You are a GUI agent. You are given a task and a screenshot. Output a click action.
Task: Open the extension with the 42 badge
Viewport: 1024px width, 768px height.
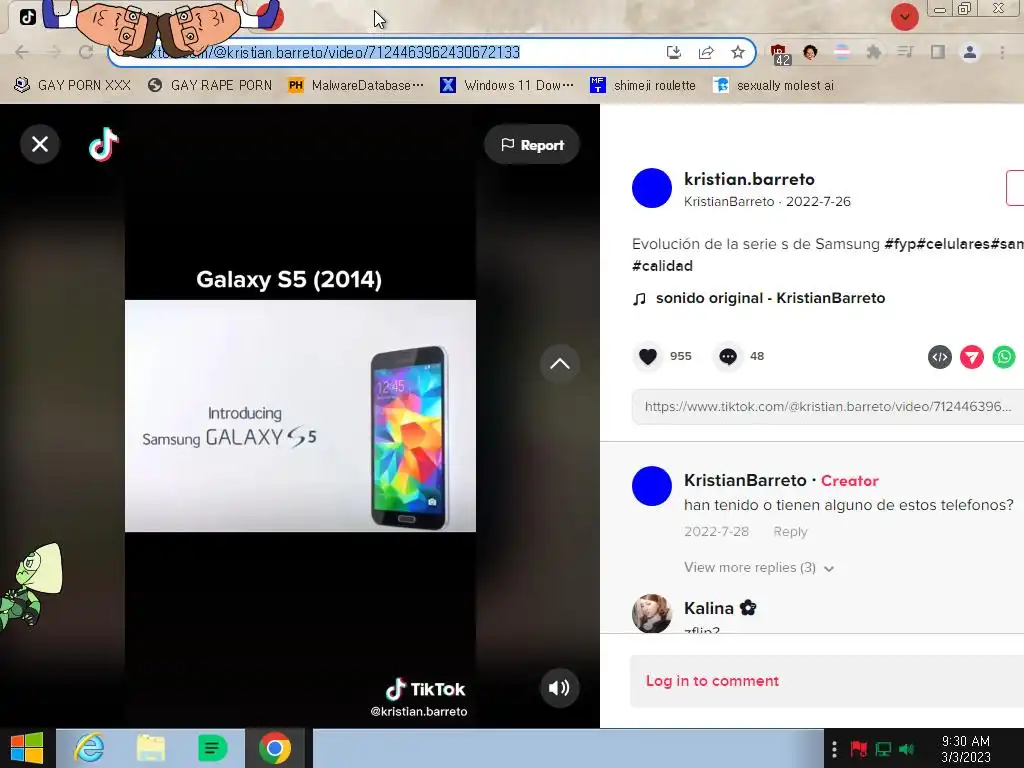click(x=780, y=54)
